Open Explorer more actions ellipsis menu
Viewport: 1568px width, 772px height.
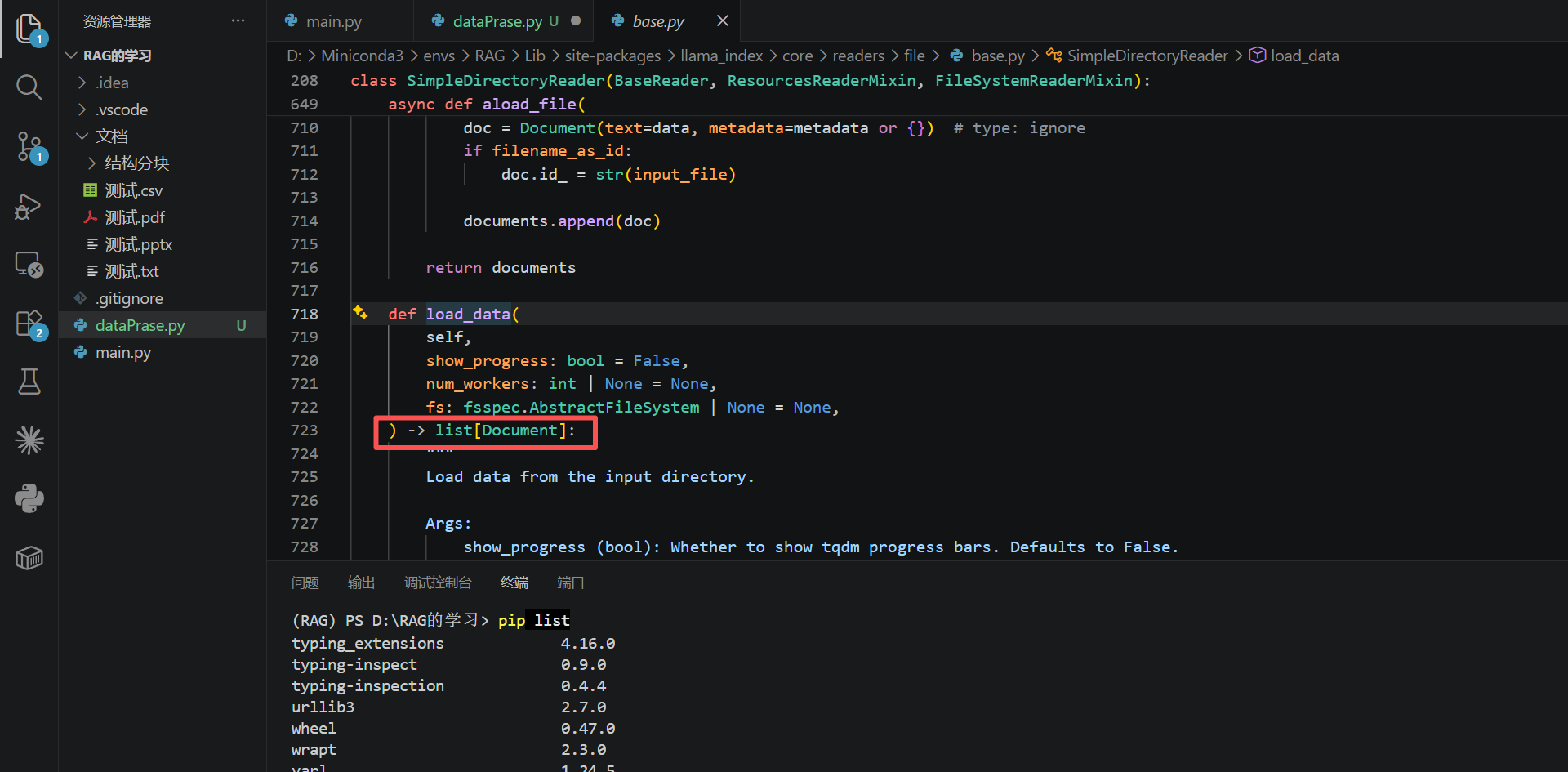238,21
